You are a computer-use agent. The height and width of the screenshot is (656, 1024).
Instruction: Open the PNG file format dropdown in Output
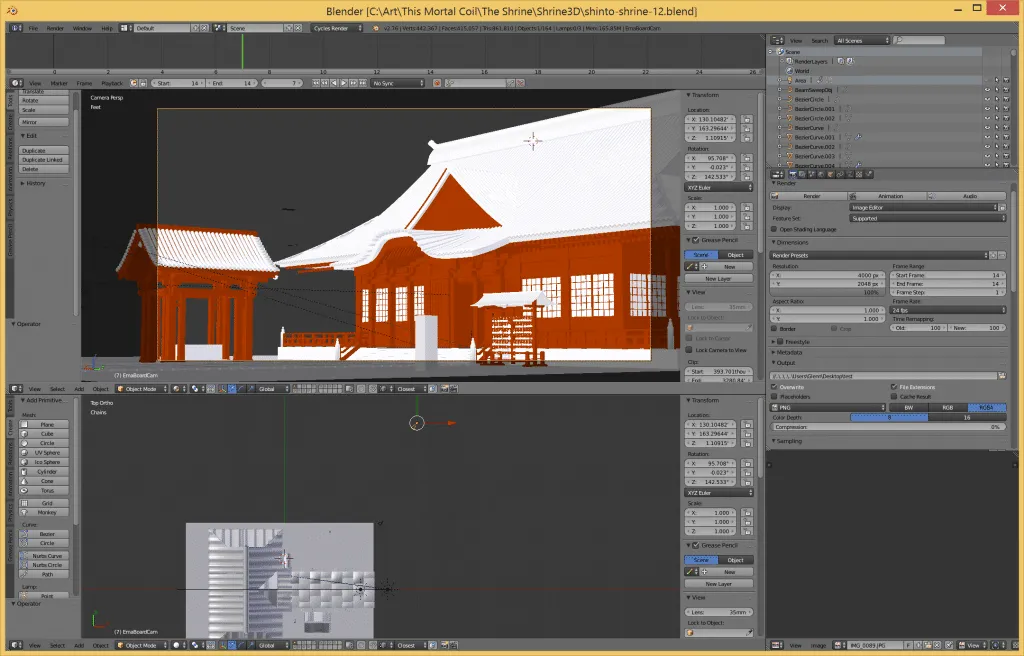point(826,408)
